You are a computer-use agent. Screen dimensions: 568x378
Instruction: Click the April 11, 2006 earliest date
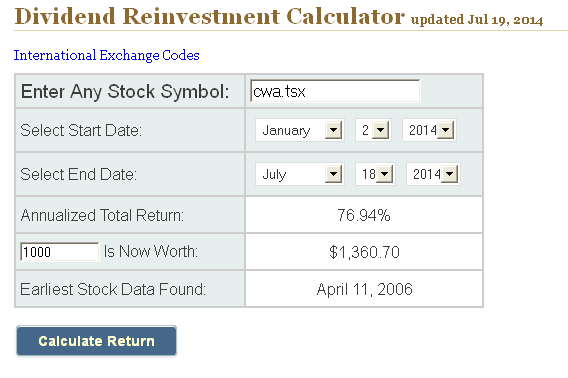(x=364, y=289)
